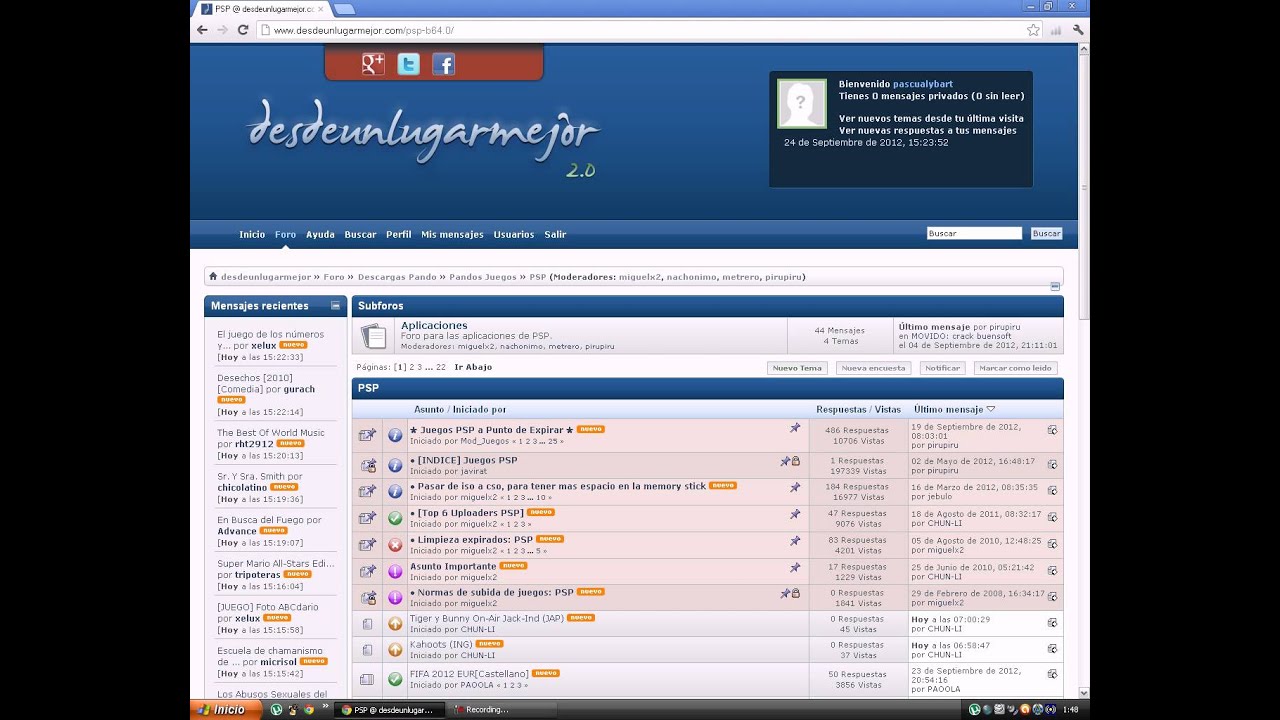Screen dimensions: 1280x720
Task: Open Ayuda in the navigation menu
Action: 320,235
